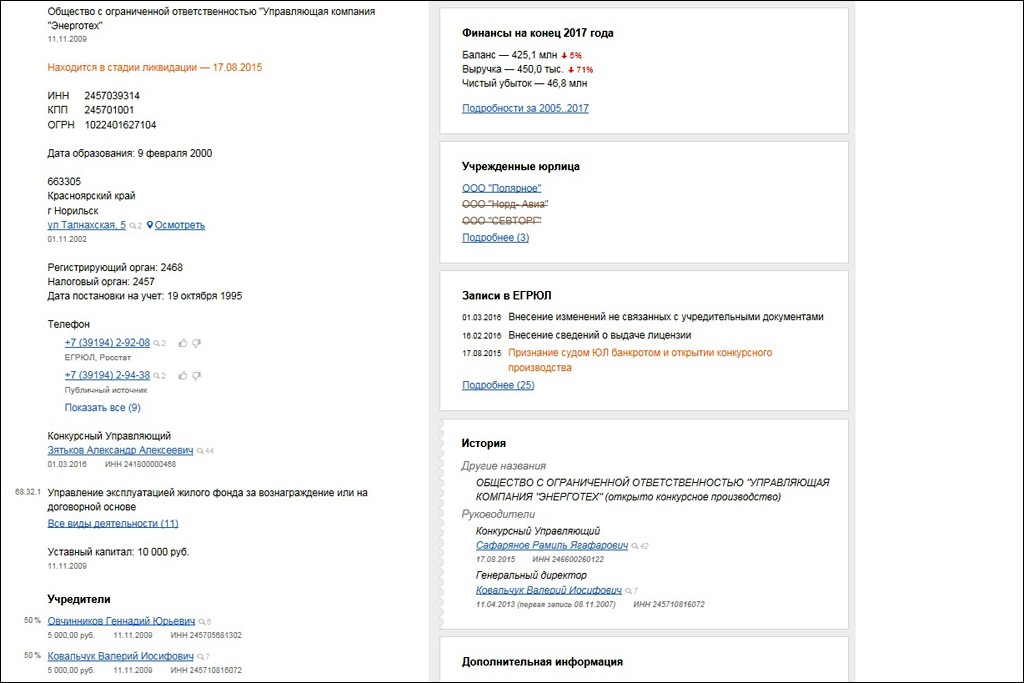Click search icon beside ул Талнахская address
Image resolution: width=1024 pixels, height=683 pixels.
pyautogui.click(x=133, y=226)
